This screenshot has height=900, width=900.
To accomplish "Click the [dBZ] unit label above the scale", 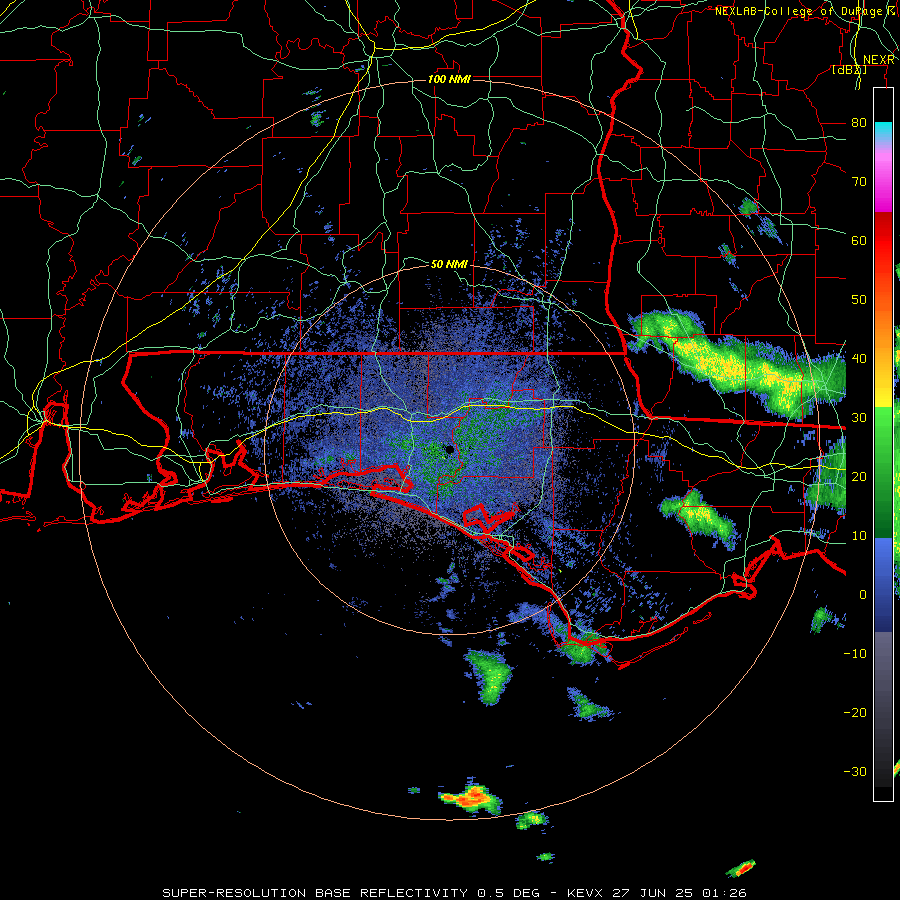I will pos(849,69).
